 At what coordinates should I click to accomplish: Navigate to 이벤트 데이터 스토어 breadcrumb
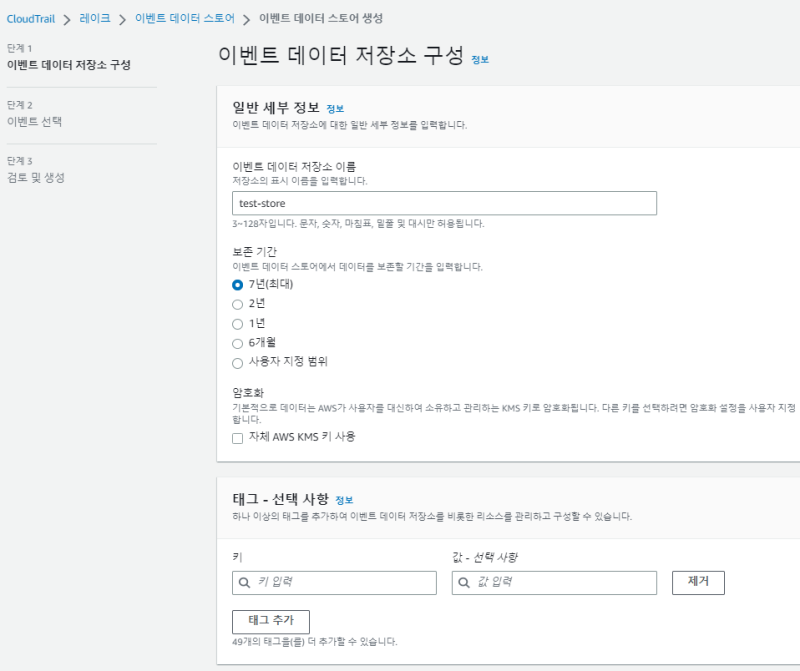pos(185,18)
